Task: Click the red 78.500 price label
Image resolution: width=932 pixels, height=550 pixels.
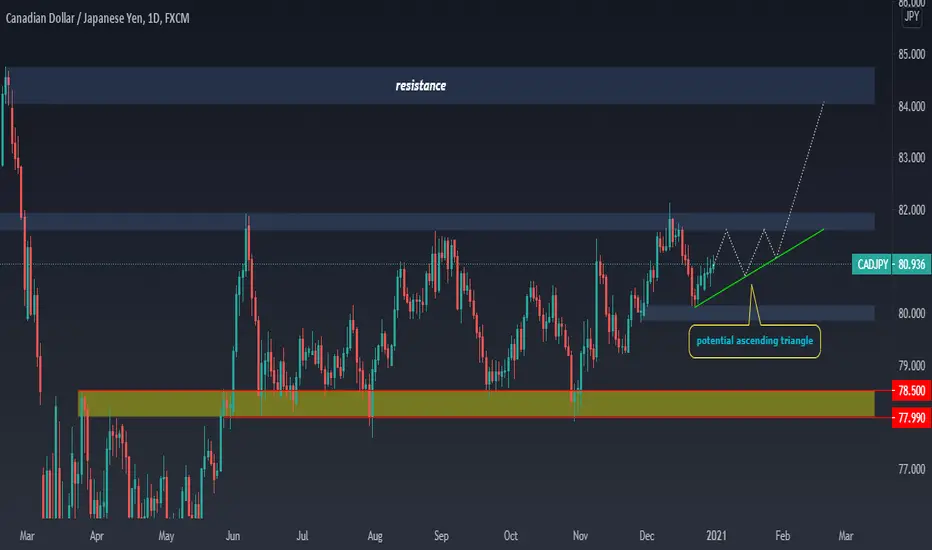Action: 911,391
